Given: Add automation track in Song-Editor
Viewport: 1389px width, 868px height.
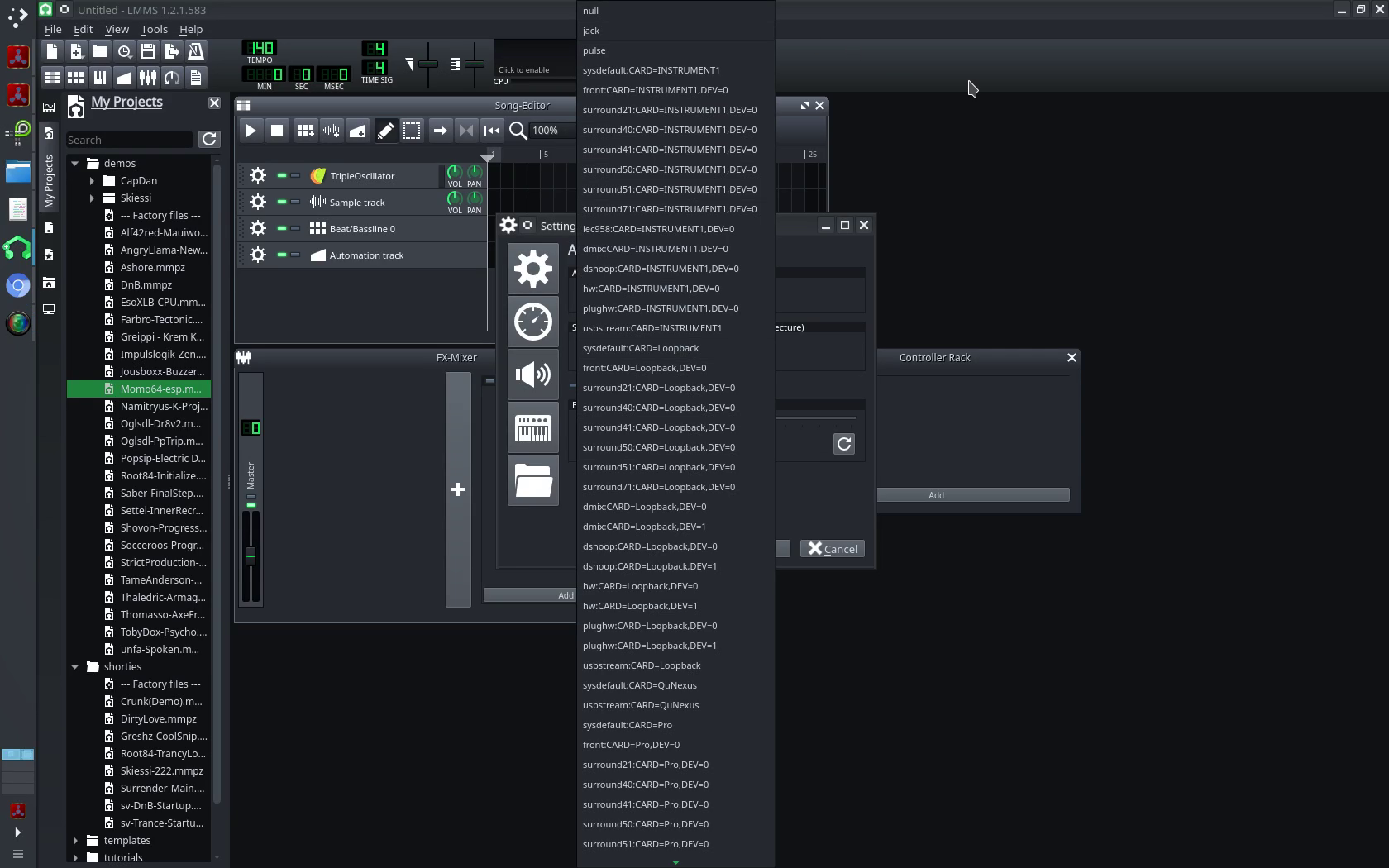Looking at the screenshot, I should [x=358, y=131].
